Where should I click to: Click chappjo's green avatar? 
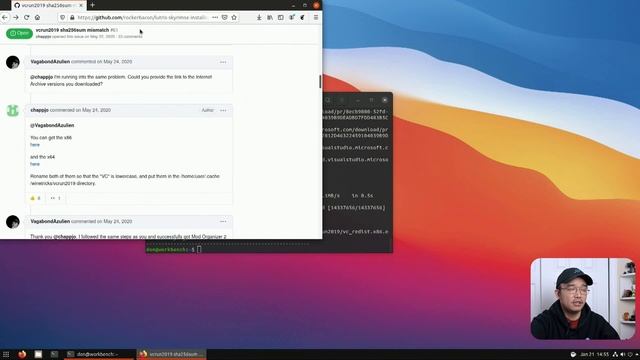coord(13,111)
